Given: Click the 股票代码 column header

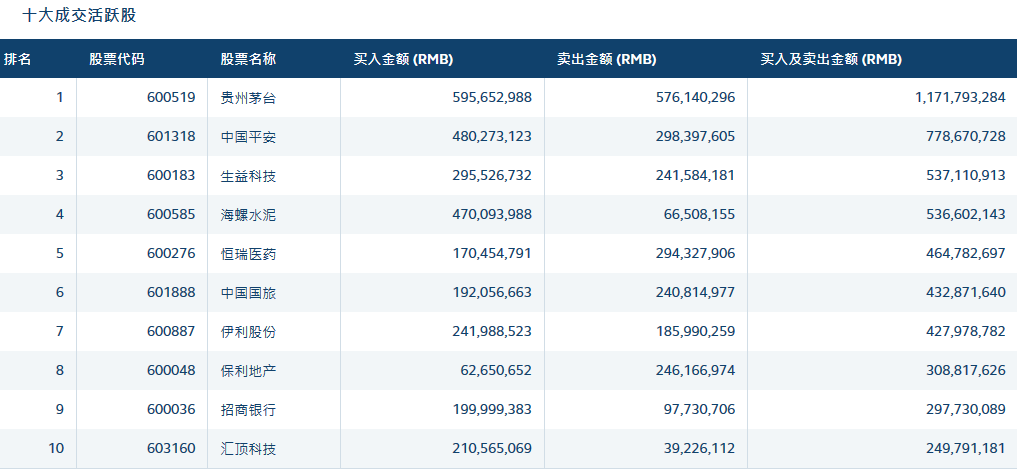Looking at the screenshot, I should (x=117, y=59).
